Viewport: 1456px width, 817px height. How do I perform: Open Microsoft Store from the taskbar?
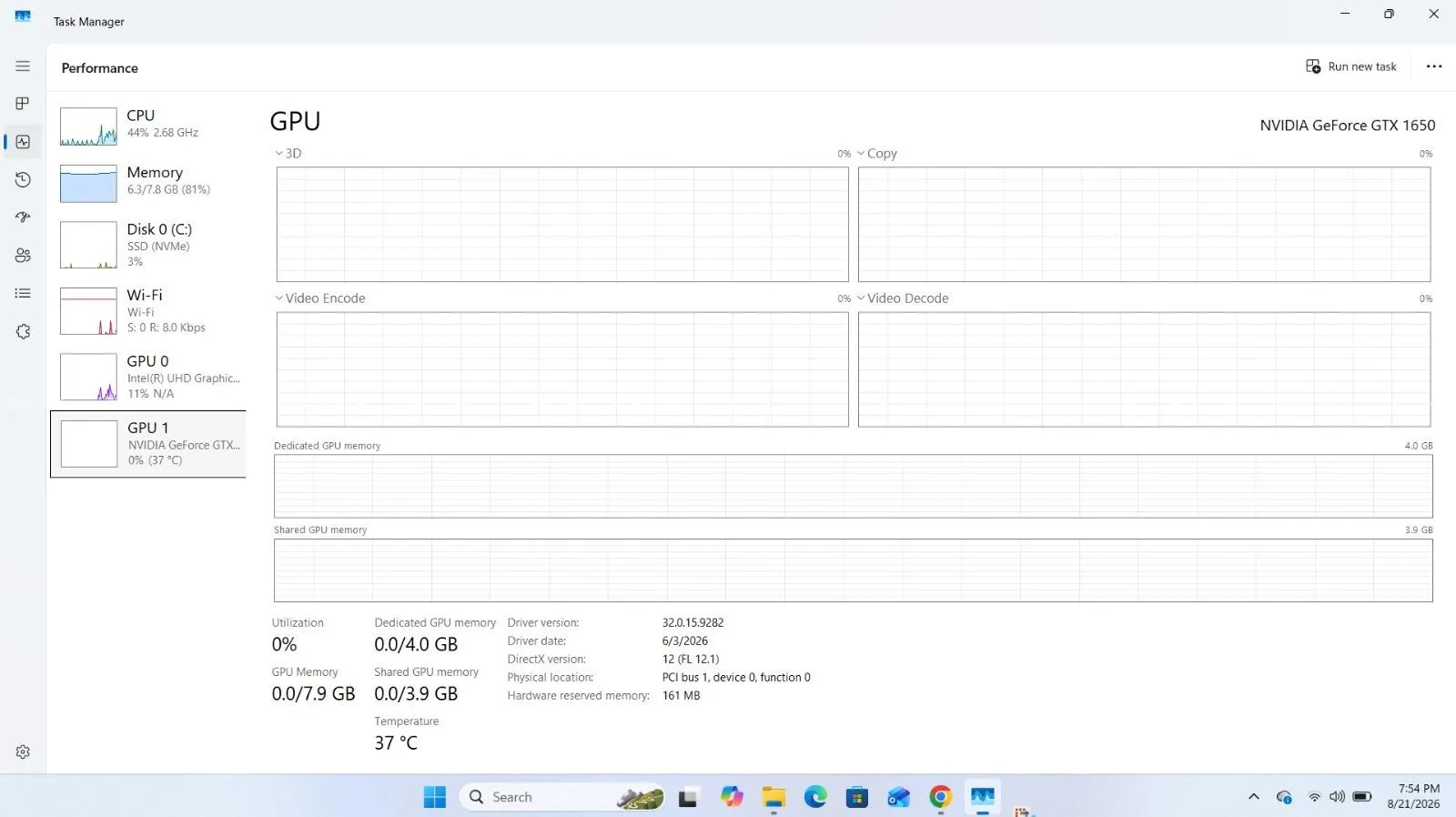(857, 798)
